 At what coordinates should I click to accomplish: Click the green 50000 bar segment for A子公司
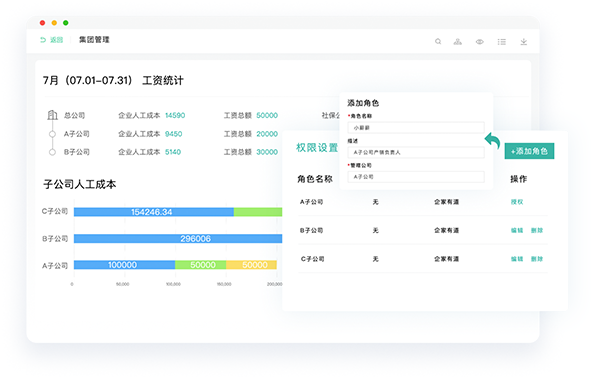pos(200,265)
